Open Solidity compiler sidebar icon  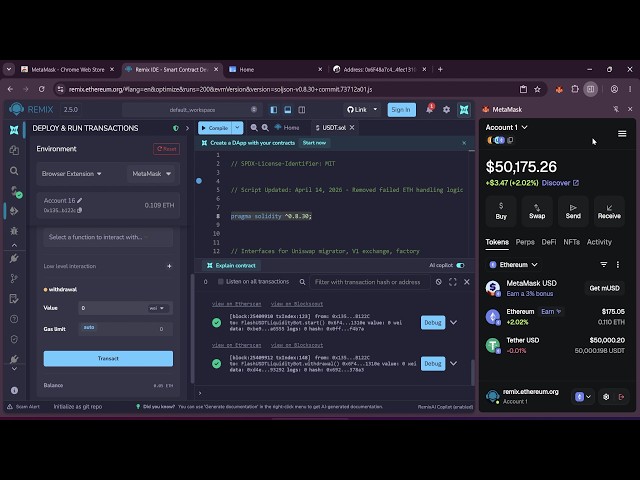(15, 191)
